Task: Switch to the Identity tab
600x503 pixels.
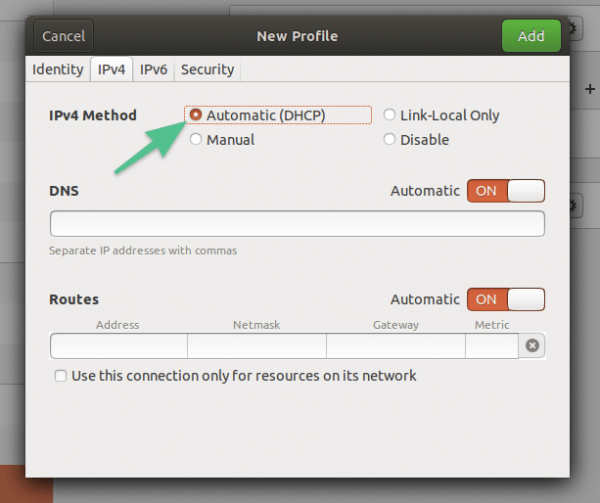Action: click(58, 70)
